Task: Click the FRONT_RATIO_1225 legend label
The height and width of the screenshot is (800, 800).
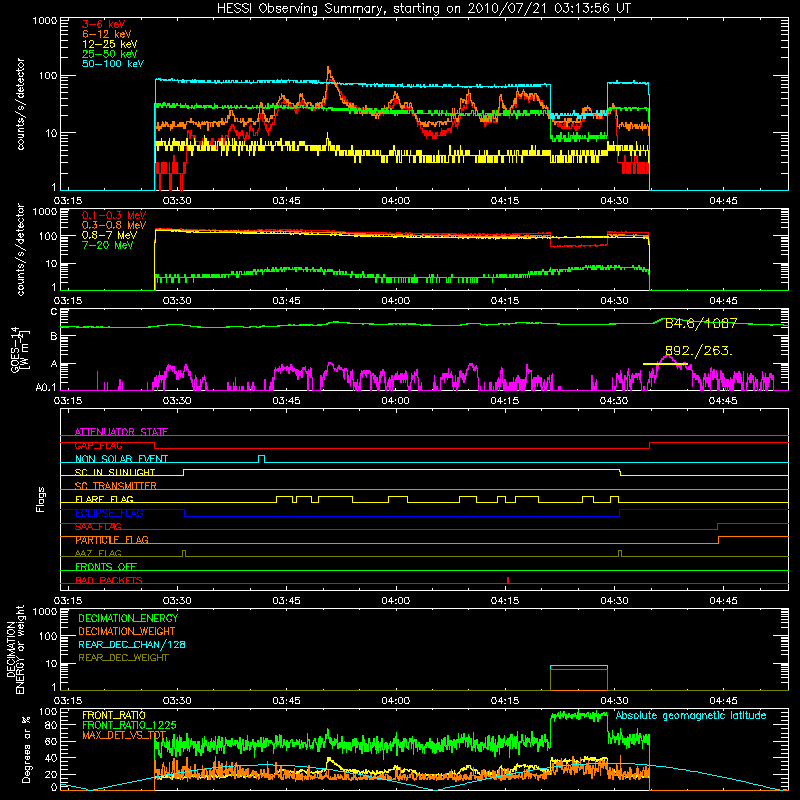Action: pos(129,725)
